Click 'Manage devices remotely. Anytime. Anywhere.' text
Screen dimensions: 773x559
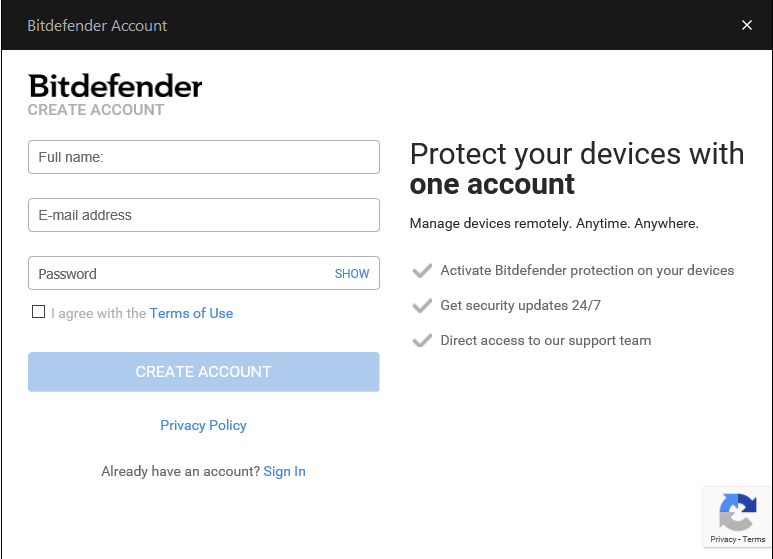[554, 224]
